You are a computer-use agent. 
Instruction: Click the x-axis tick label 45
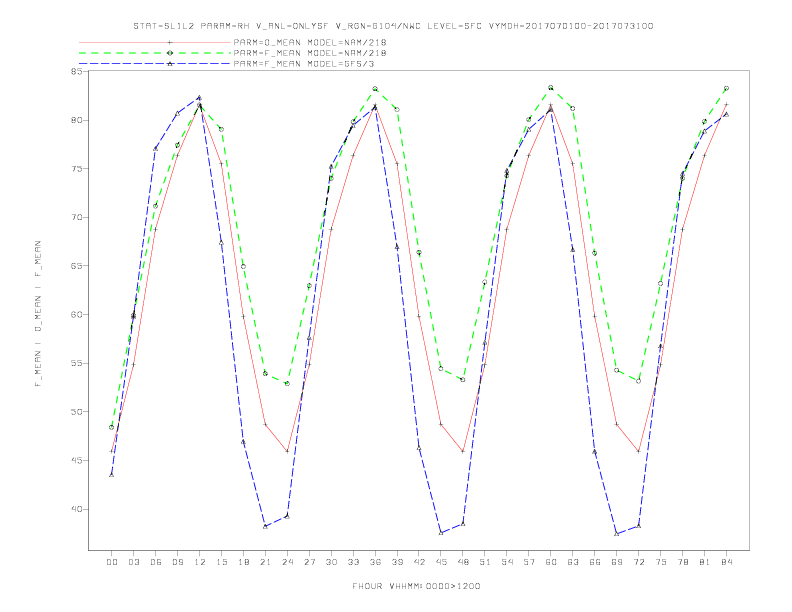441,562
